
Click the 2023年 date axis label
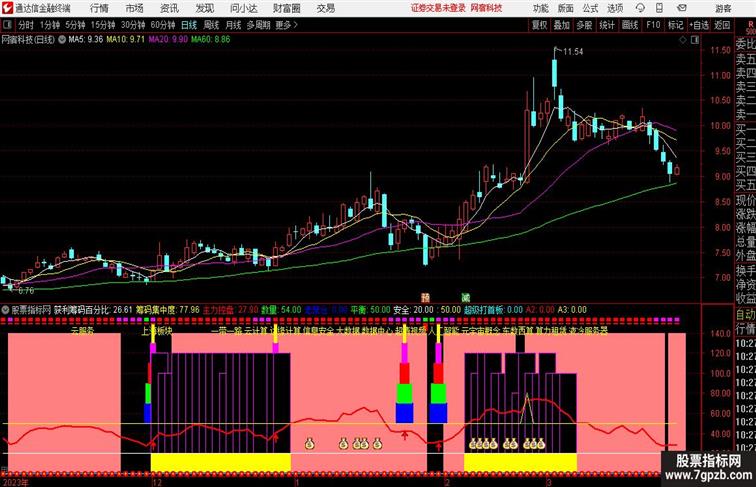(15, 482)
